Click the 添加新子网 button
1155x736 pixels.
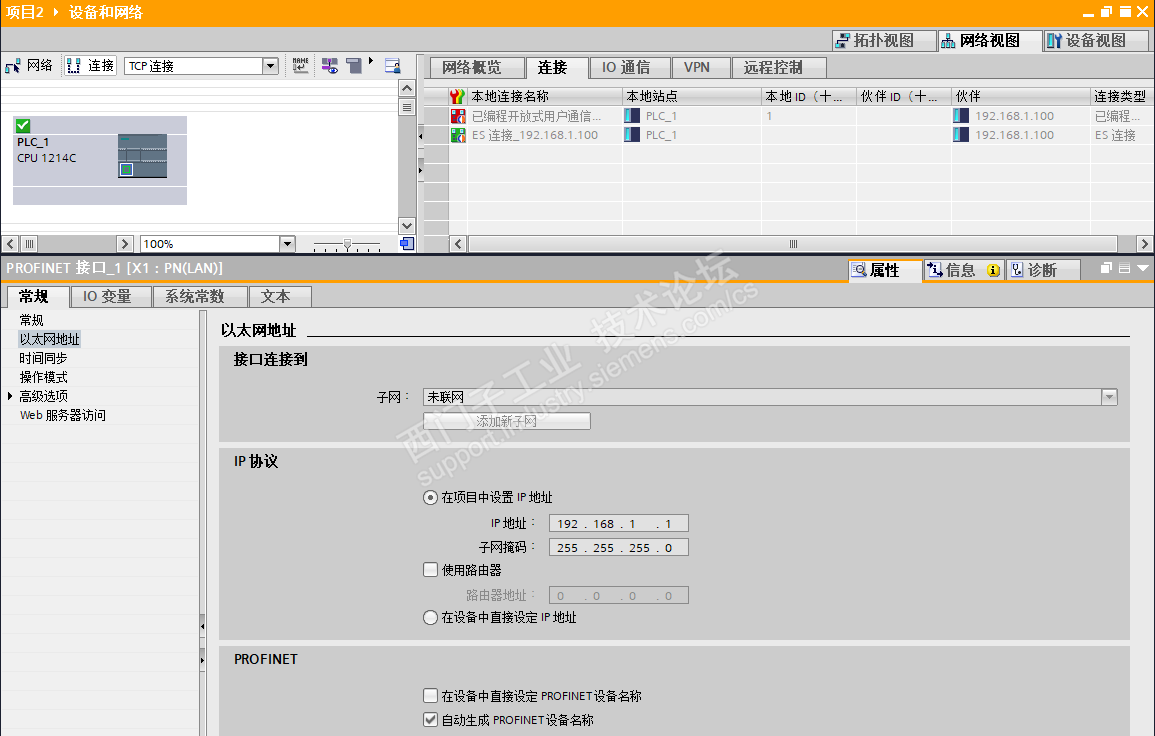[507, 421]
